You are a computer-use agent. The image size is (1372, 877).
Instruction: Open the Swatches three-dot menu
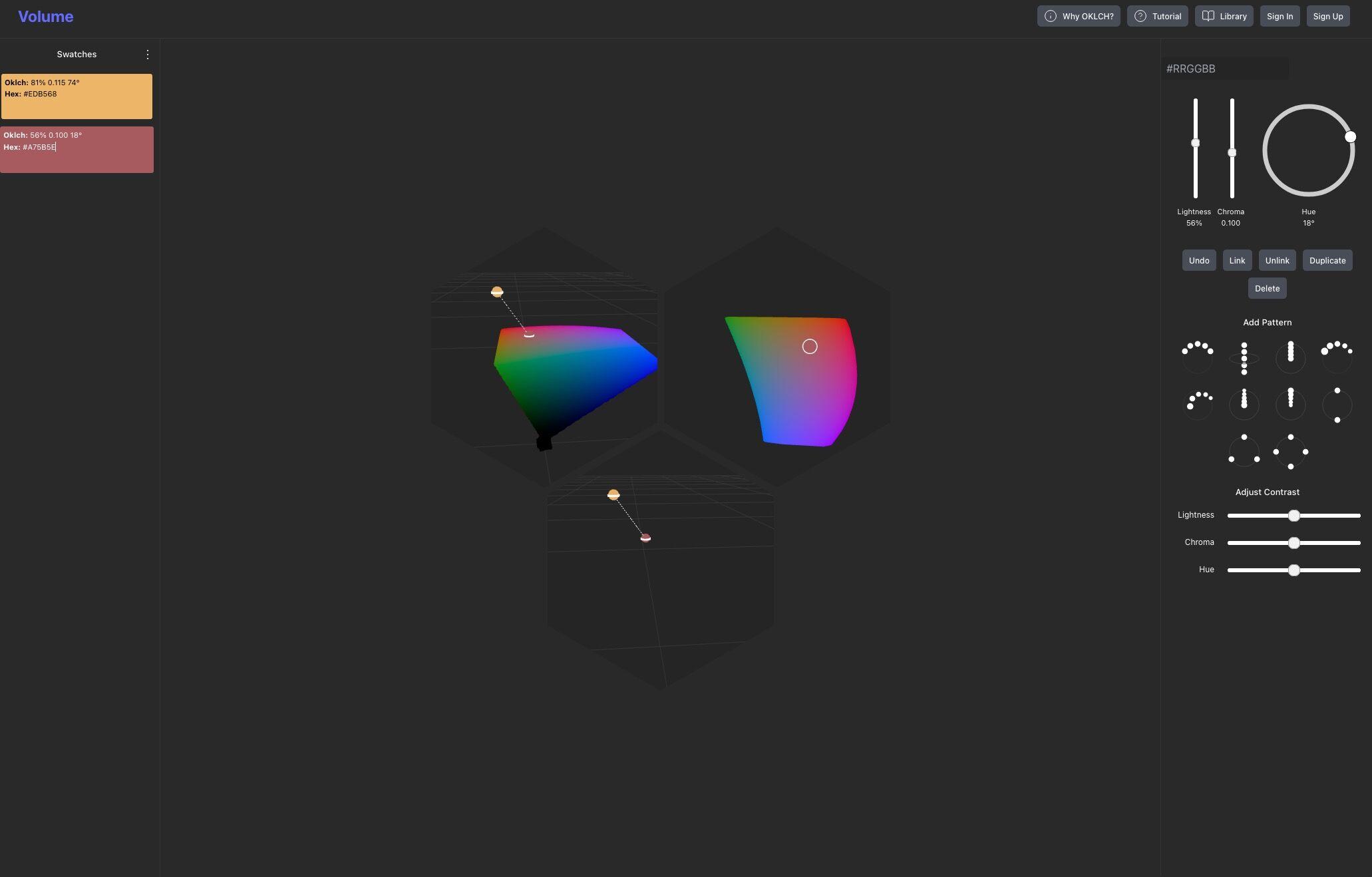tap(148, 55)
